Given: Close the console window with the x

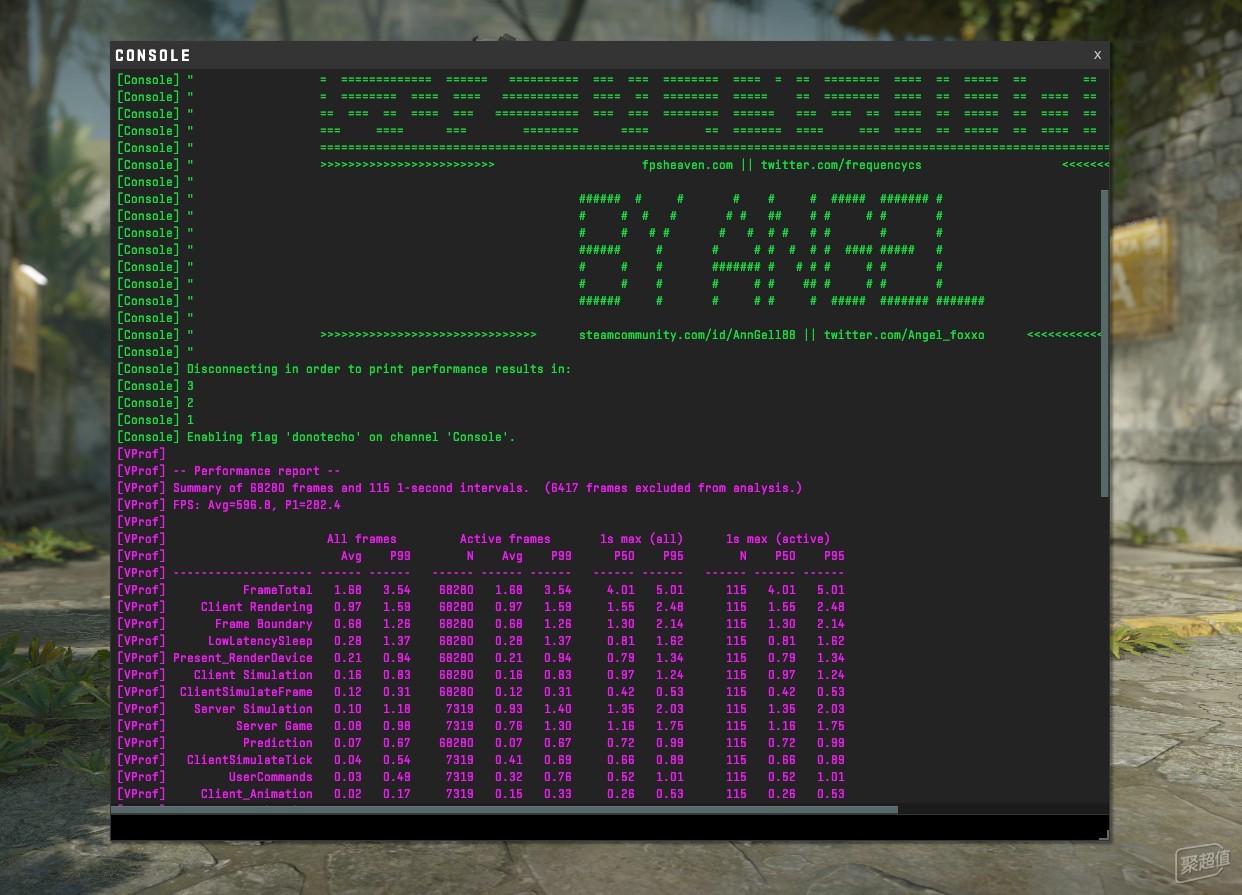Looking at the screenshot, I should [x=1097, y=55].
